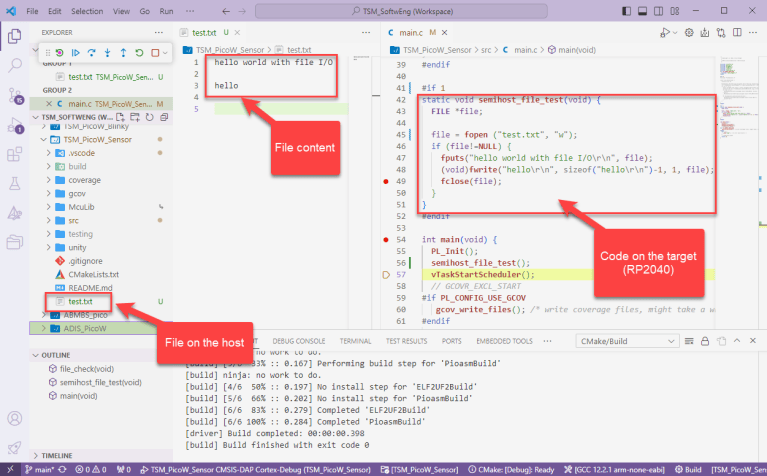Expand the coverage folder

[48, 180]
